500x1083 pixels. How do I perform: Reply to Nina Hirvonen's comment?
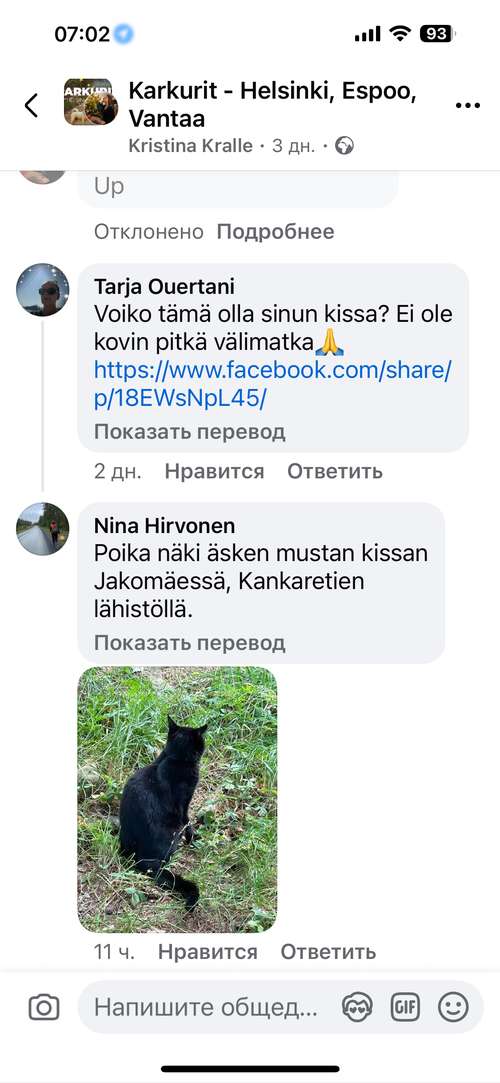pyautogui.click(x=328, y=952)
